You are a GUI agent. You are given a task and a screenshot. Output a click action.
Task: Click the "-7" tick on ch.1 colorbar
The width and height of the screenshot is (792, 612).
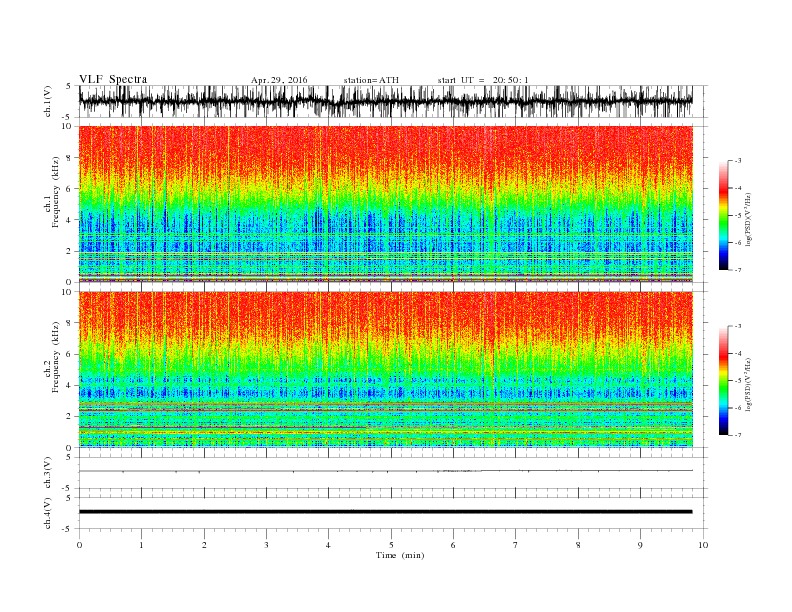point(737,270)
